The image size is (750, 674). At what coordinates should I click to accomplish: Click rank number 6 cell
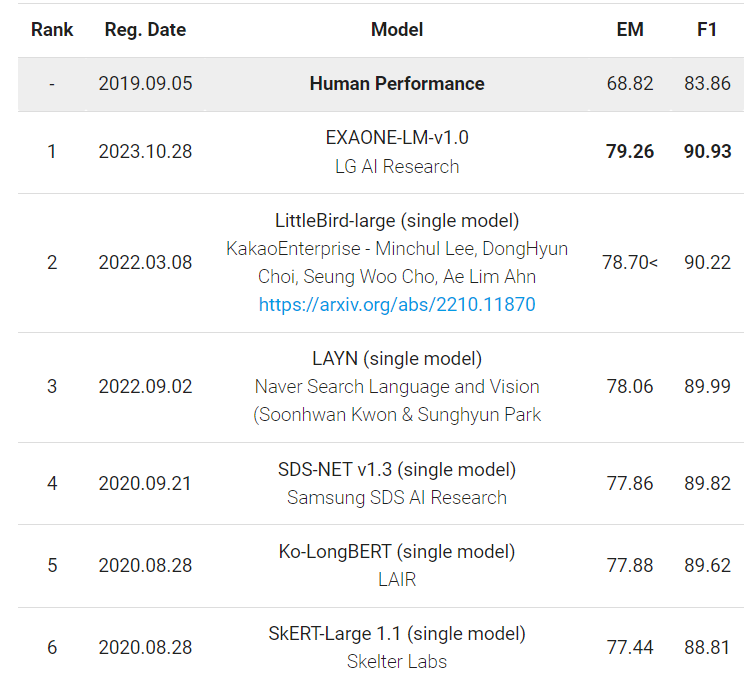pos(52,648)
